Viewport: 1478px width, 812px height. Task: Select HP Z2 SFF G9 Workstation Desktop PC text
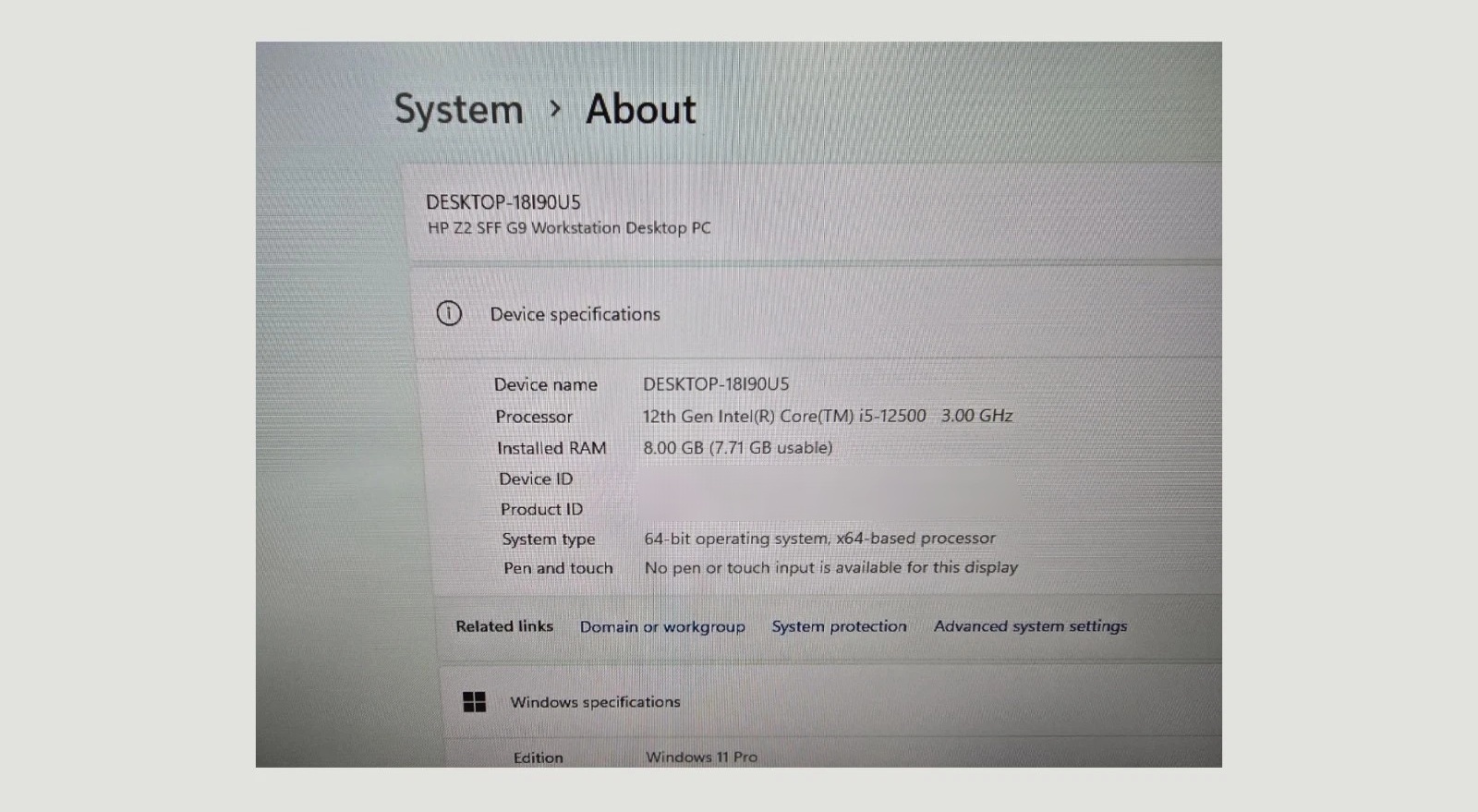(x=569, y=228)
